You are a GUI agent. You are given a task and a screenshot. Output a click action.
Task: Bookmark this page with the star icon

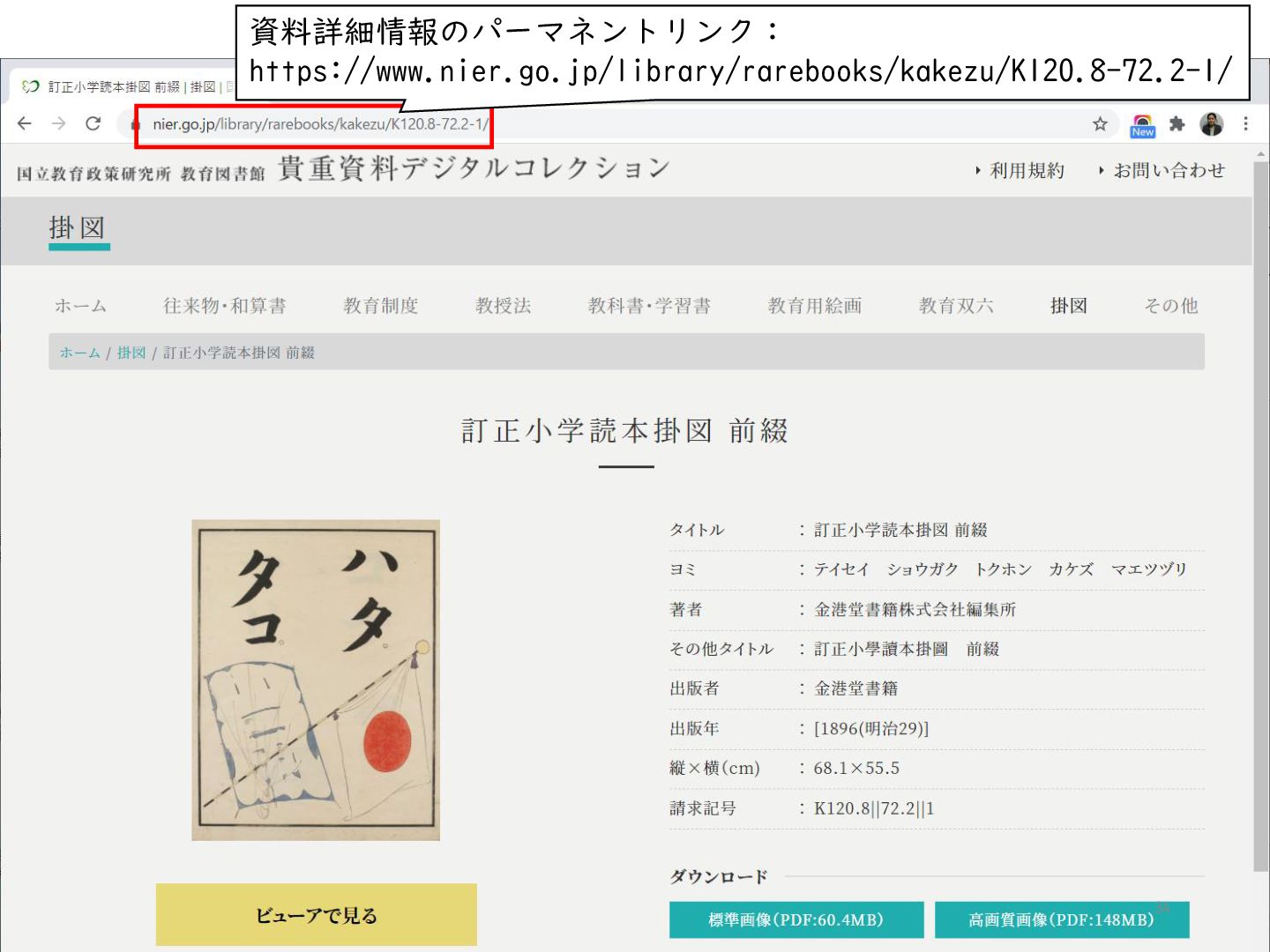1100,123
